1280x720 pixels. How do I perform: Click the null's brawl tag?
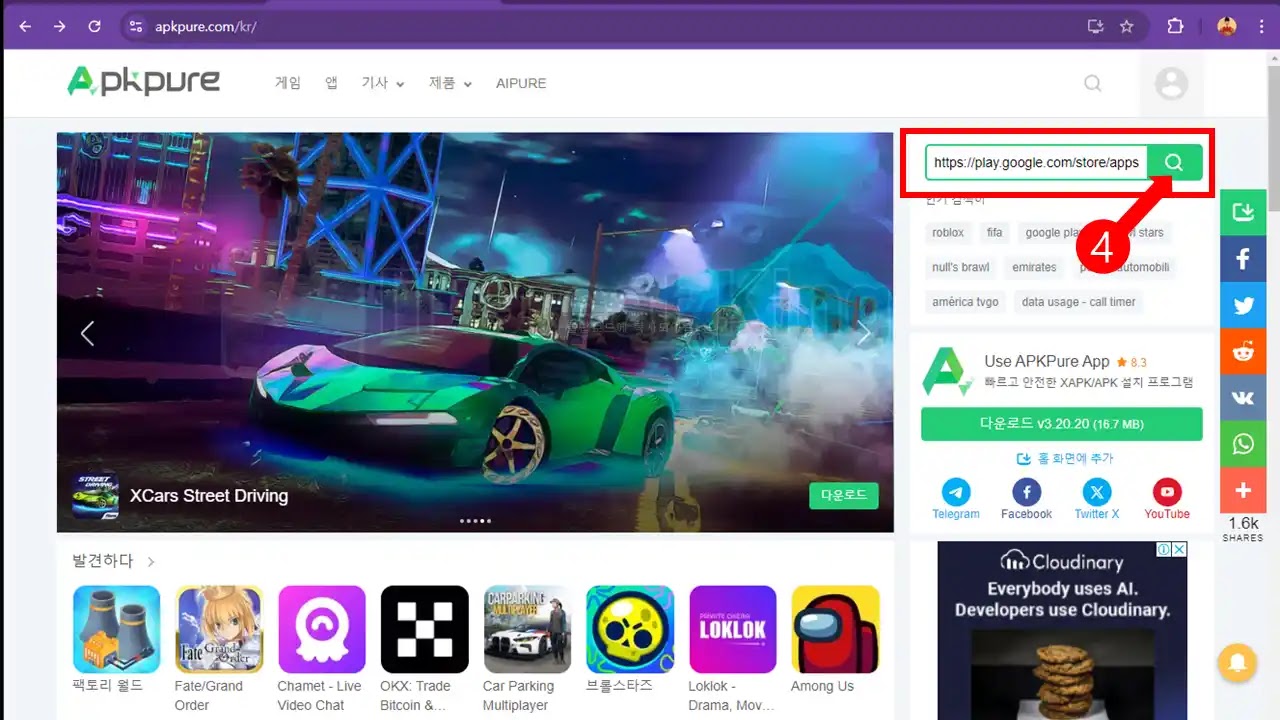click(961, 267)
